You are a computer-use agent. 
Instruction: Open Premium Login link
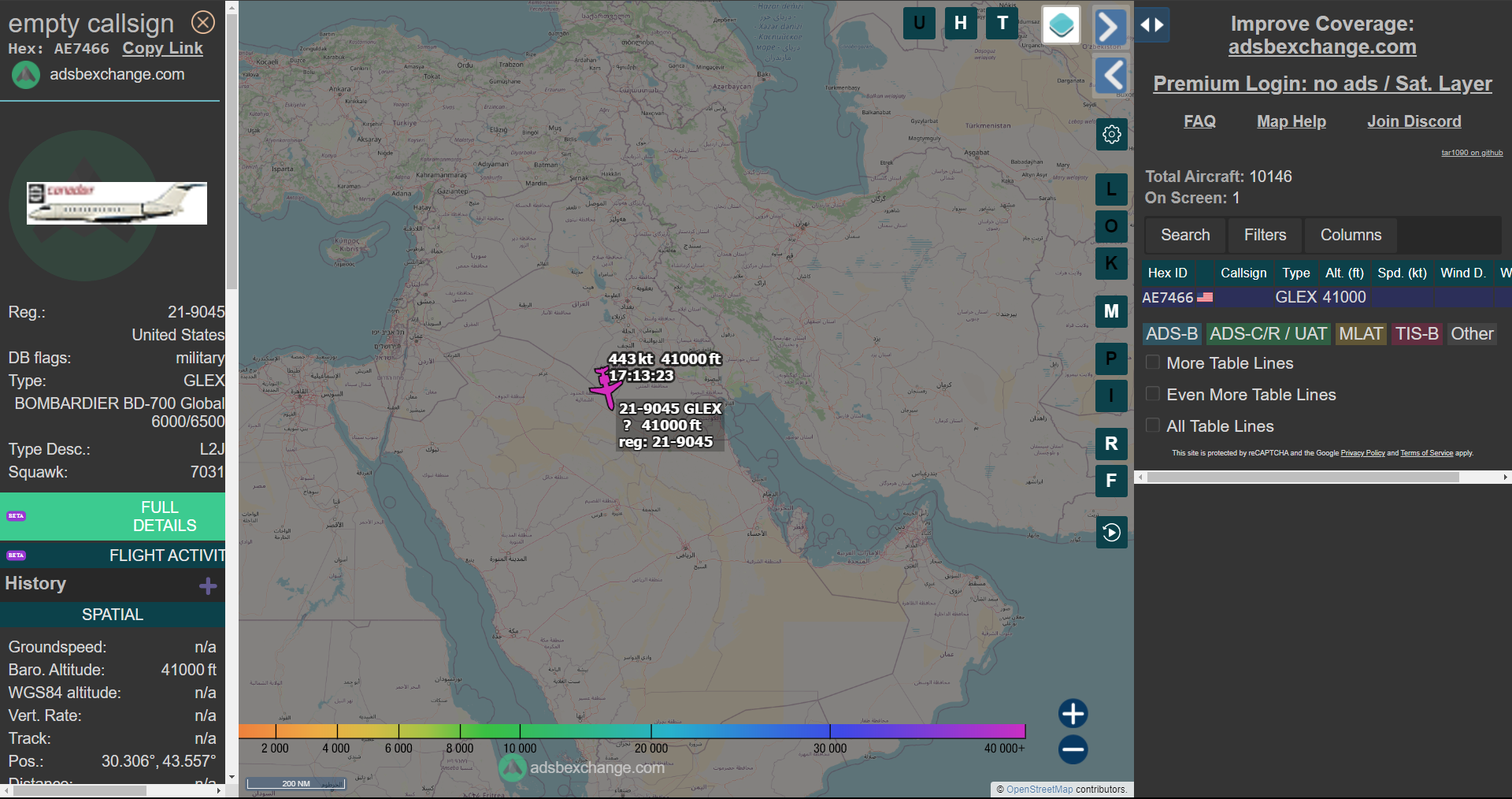click(x=1322, y=84)
